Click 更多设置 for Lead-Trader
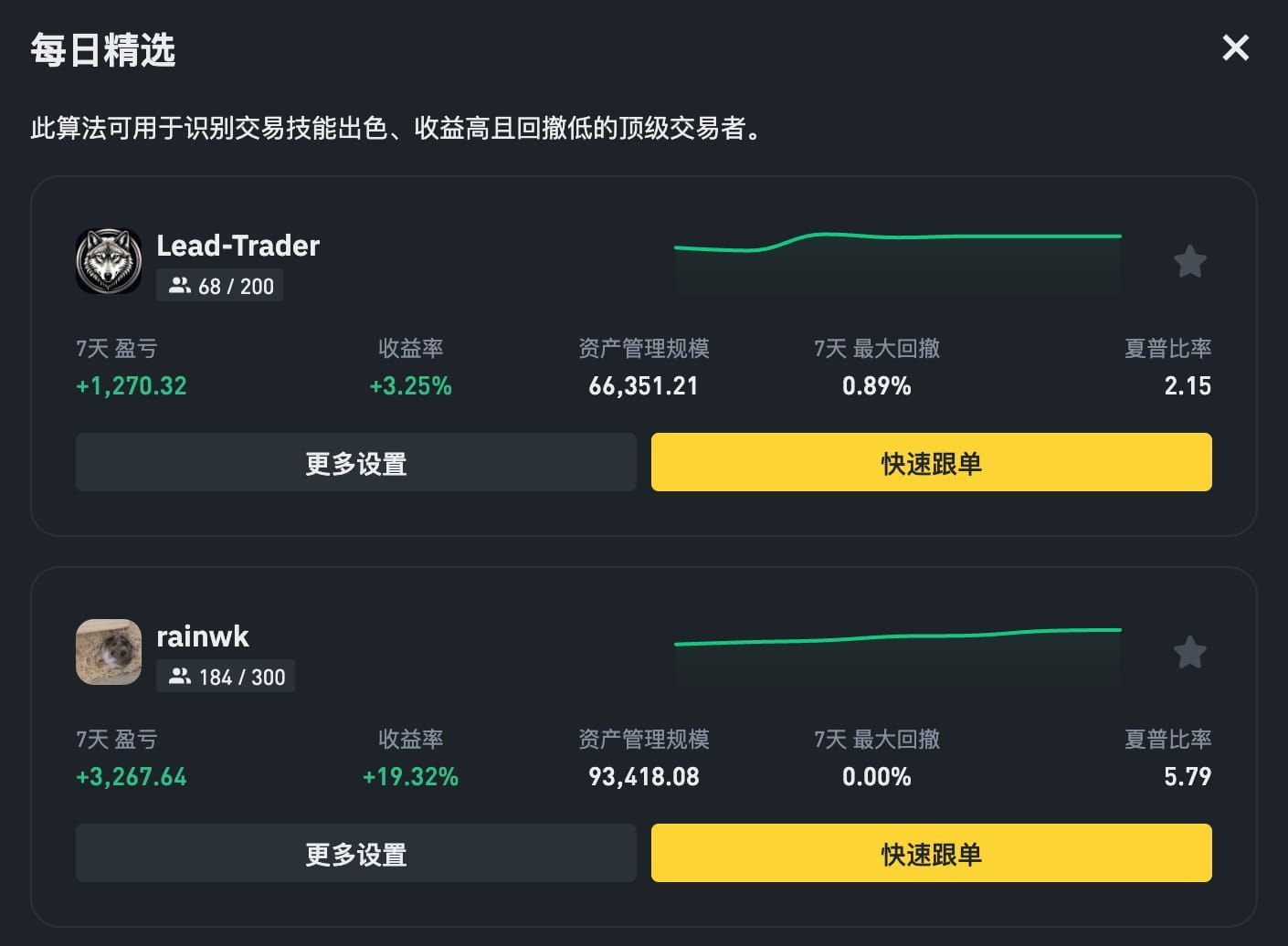The height and width of the screenshot is (946, 1288). tap(355, 463)
